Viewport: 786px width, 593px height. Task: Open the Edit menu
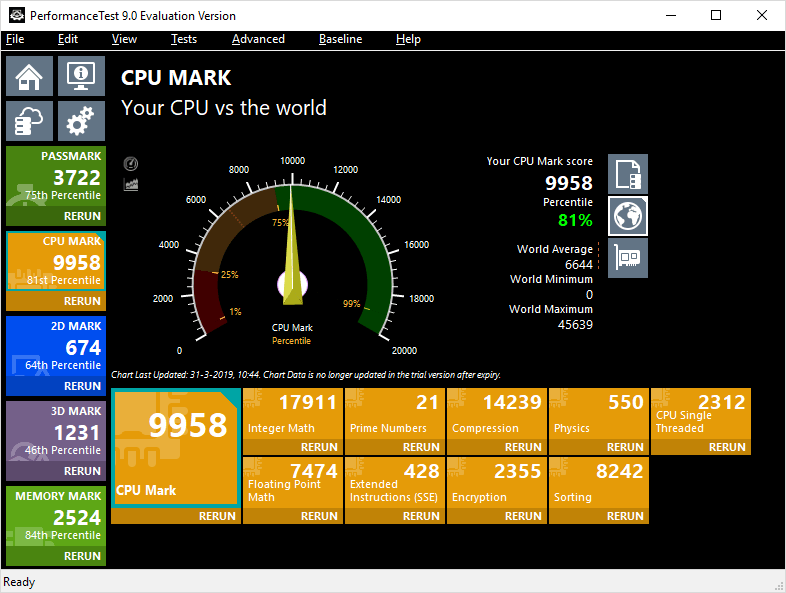[68, 39]
